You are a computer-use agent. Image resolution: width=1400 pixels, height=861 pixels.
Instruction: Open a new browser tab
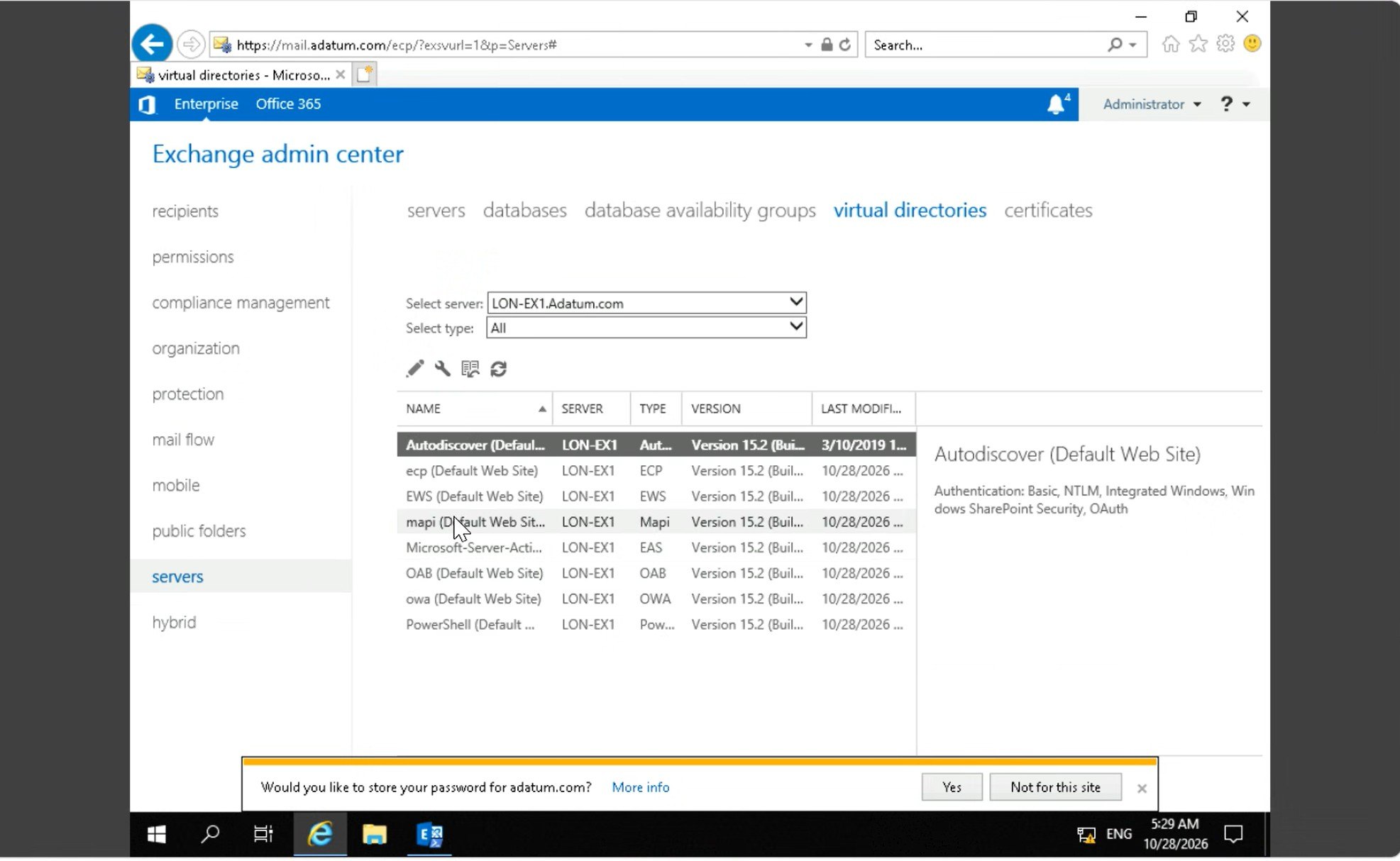click(x=364, y=74)
